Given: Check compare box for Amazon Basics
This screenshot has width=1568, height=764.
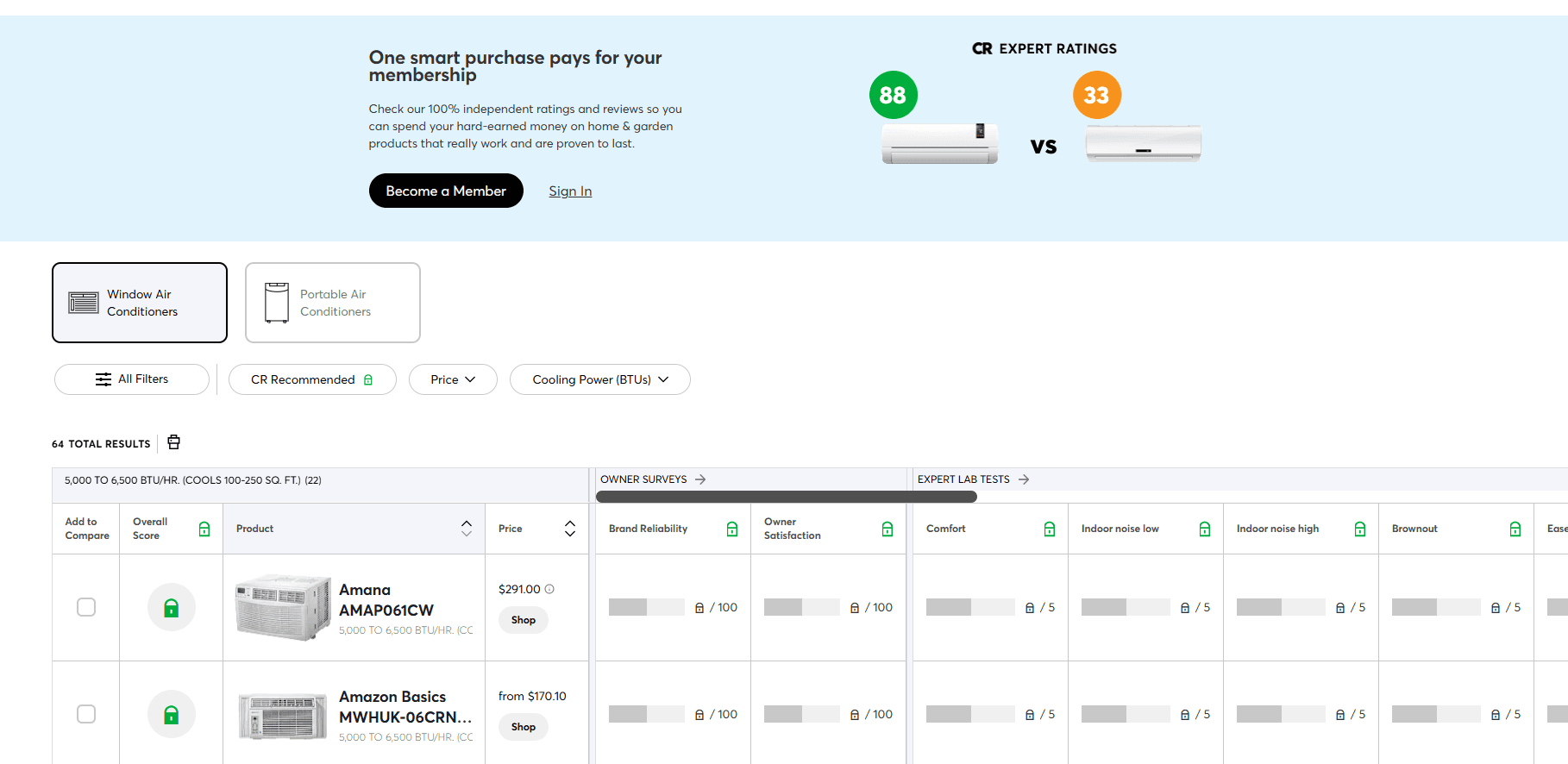Looking at the screenshot, I should coord(86,714).
